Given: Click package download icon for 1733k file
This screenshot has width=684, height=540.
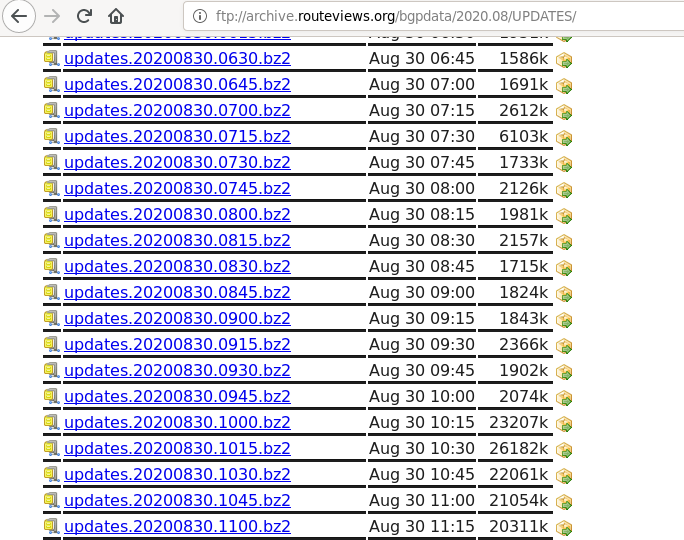Looking at the screenshot, I should pos(564,164).
